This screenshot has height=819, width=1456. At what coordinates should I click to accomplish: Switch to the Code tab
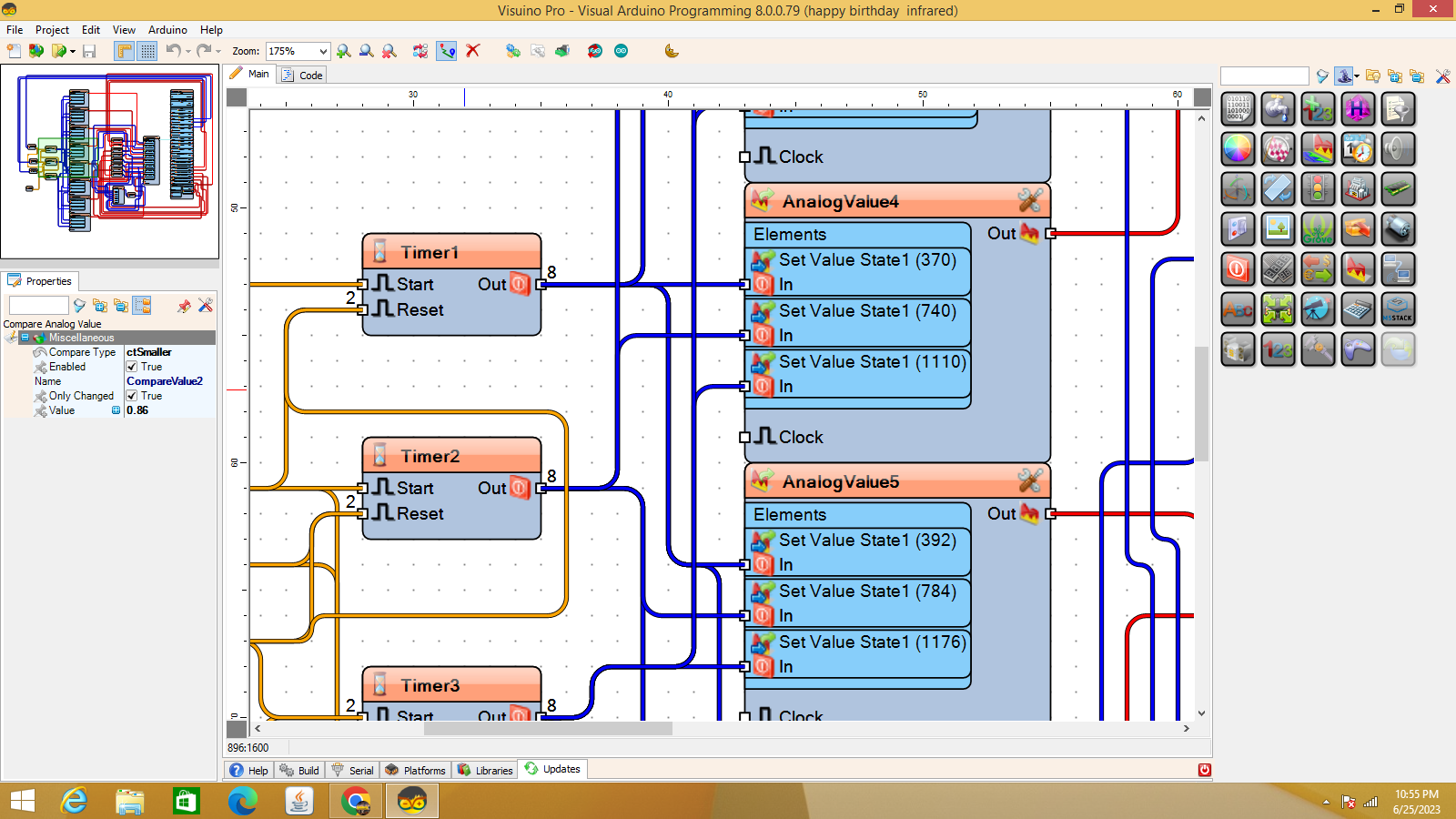coord(302,75)
